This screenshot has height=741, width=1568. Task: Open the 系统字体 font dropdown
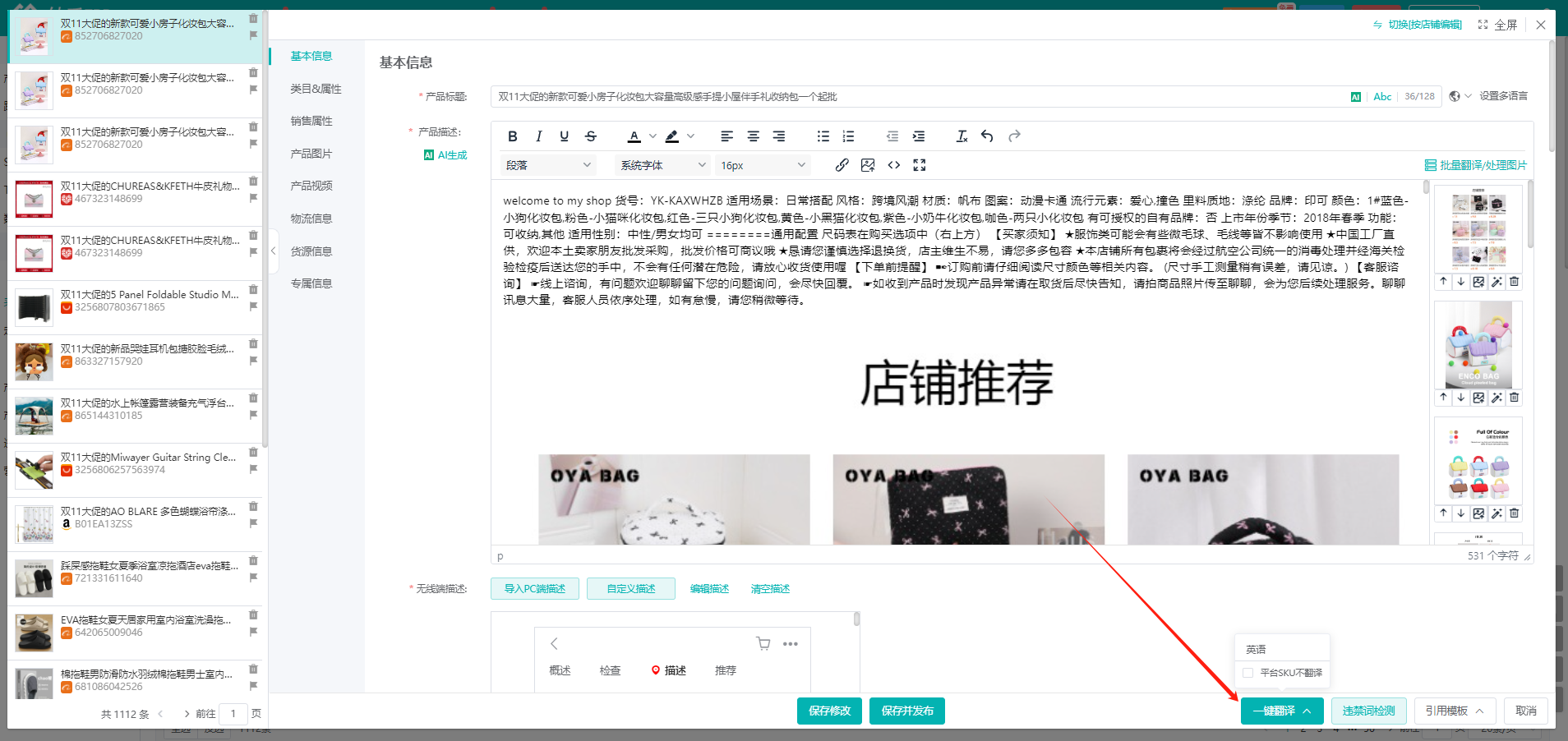[x=662, y=165]
